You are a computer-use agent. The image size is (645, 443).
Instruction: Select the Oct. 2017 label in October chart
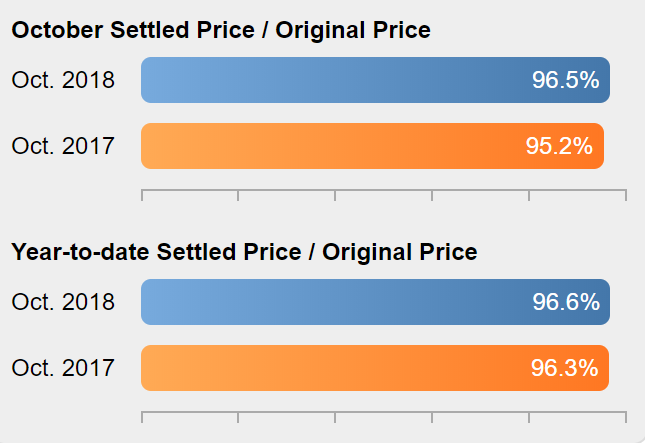point(63,146)
